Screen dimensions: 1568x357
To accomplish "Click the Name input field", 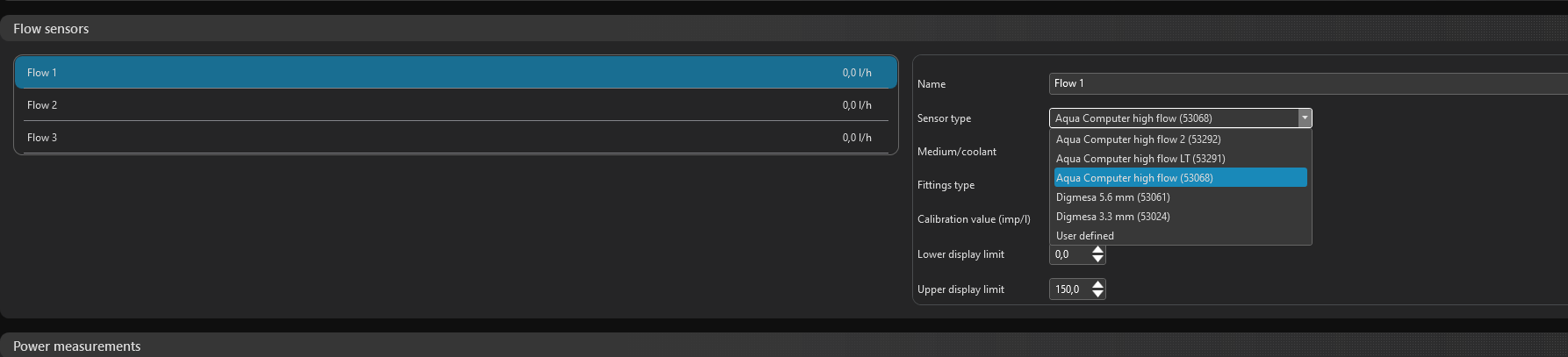I will tap(1308, 83).
